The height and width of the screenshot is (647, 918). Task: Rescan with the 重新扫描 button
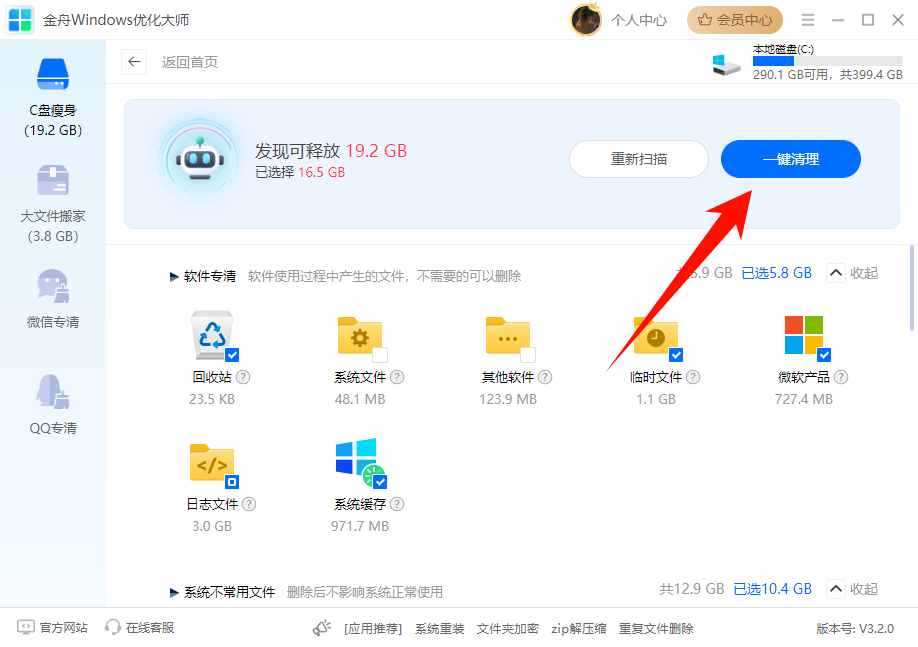[639, 159]
